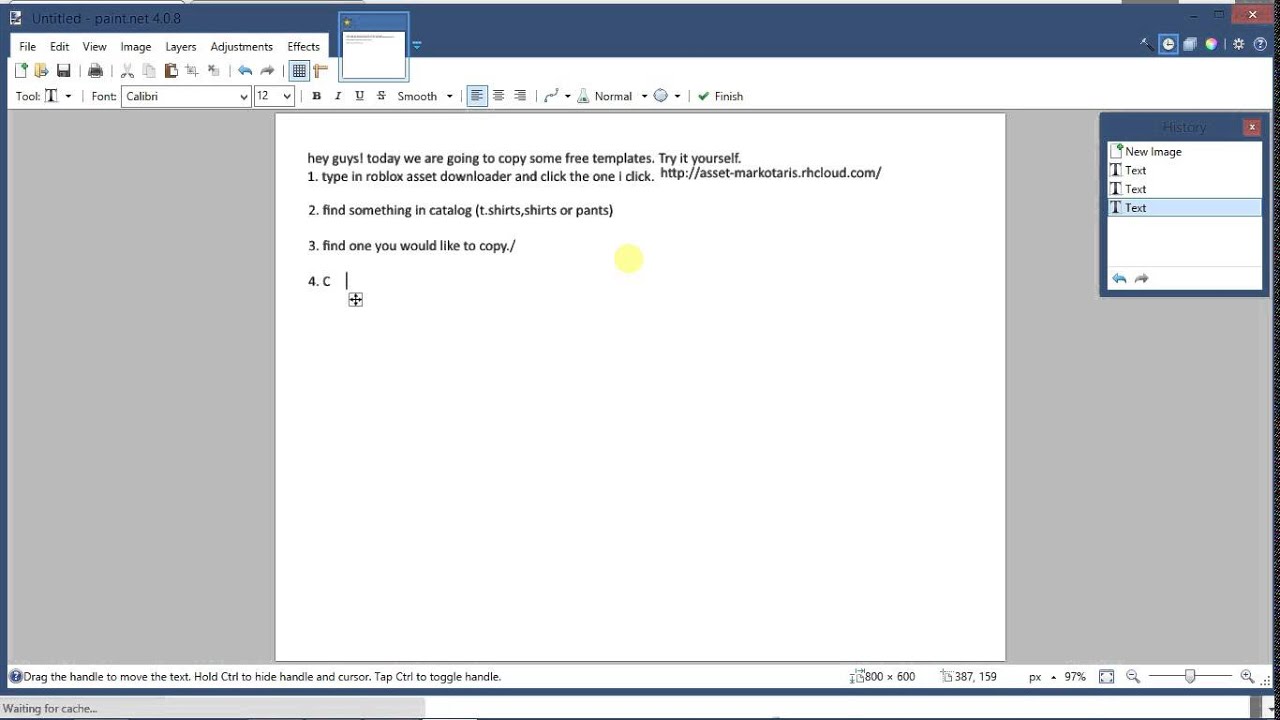Toggle the Tools window icon
1280x720 pixels.
(1146, 44)
